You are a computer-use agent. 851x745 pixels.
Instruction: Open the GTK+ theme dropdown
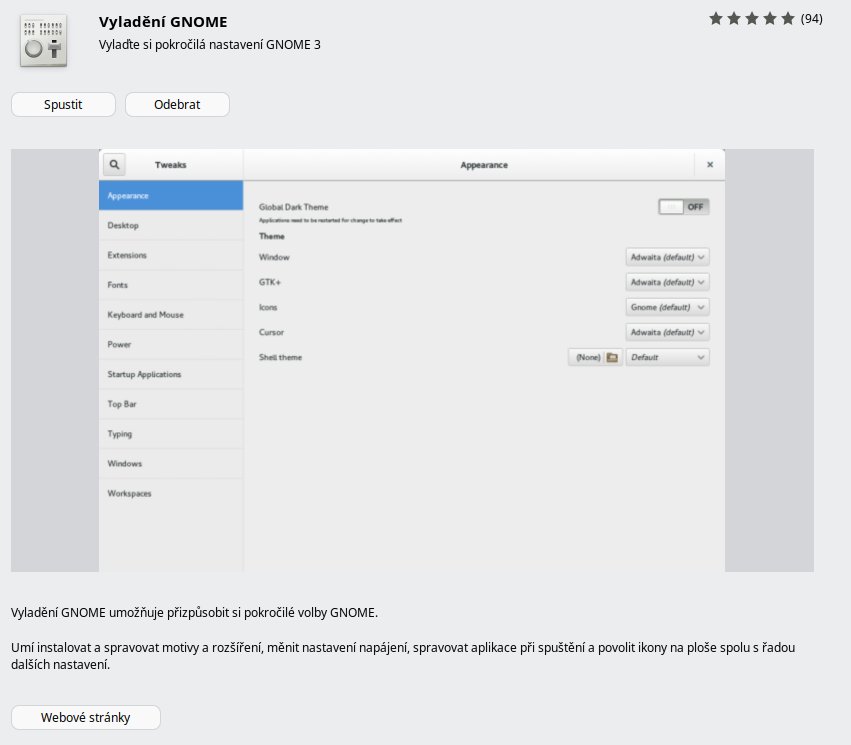click(668, 282)
